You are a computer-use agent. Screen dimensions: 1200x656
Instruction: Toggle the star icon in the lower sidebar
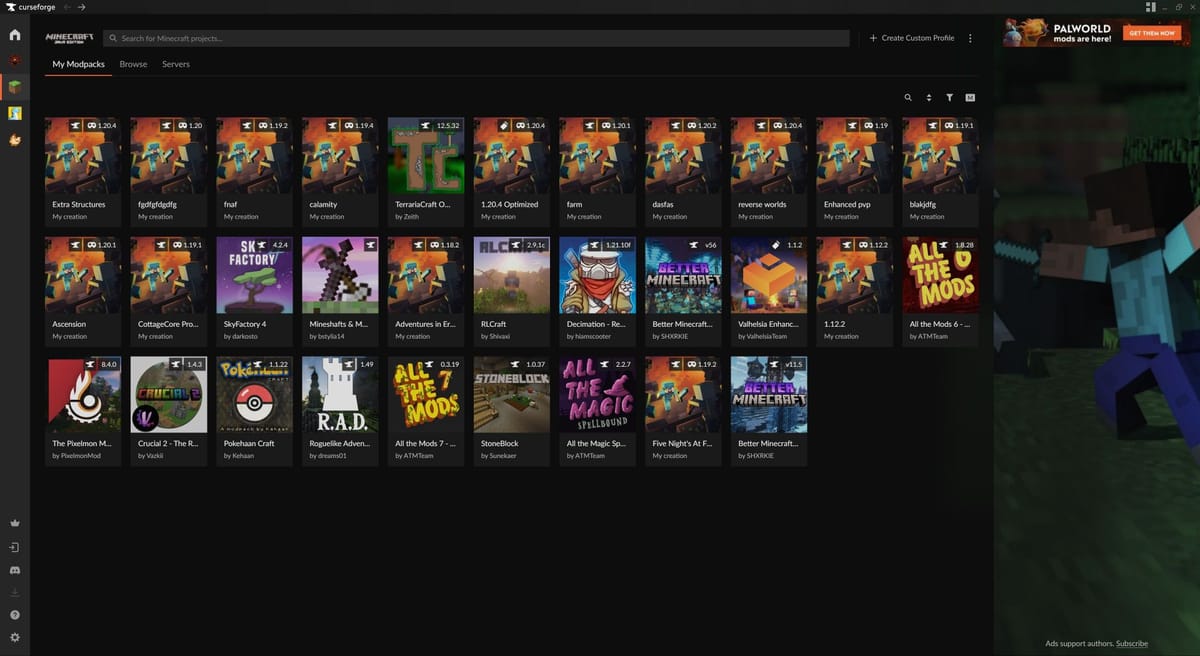click(x=14, y=522)
